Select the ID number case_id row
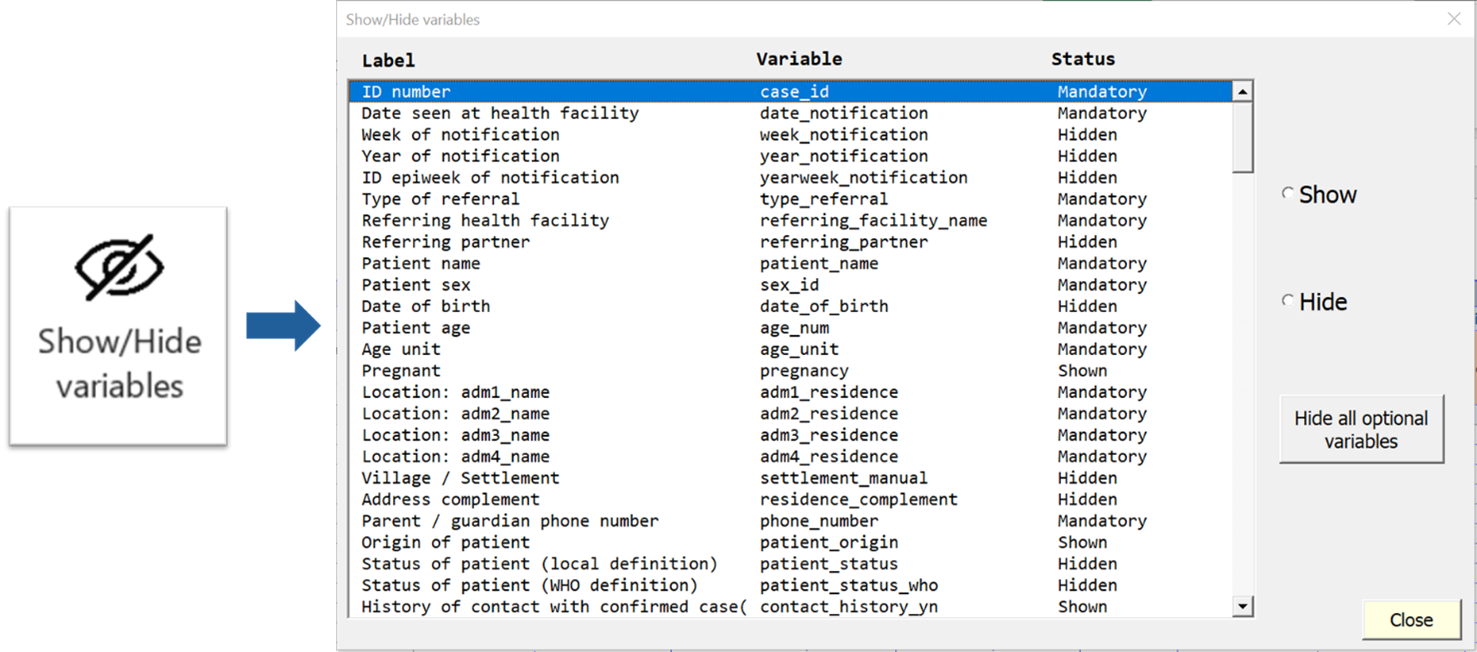Viewport: 1477px width, 652px height. click(x=791, y=92)
